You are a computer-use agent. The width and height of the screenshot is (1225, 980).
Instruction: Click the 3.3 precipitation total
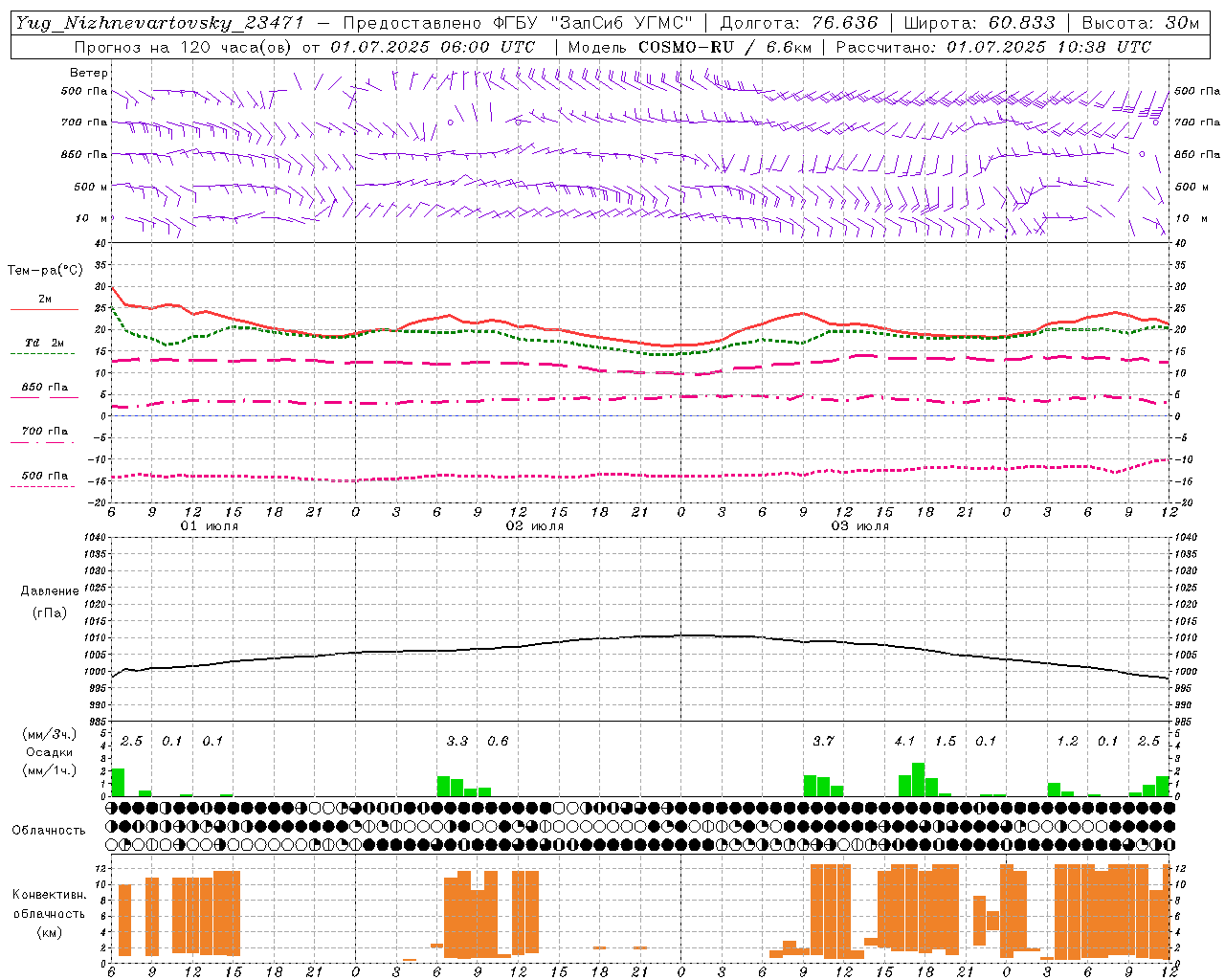pos(457,741)
